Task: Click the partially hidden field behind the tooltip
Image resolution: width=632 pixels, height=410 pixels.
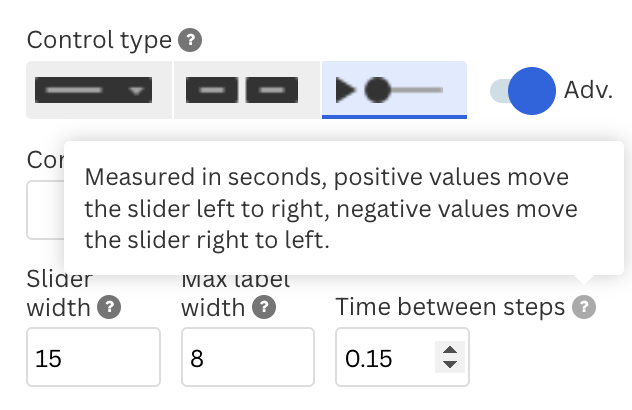Action: [45, 210]
